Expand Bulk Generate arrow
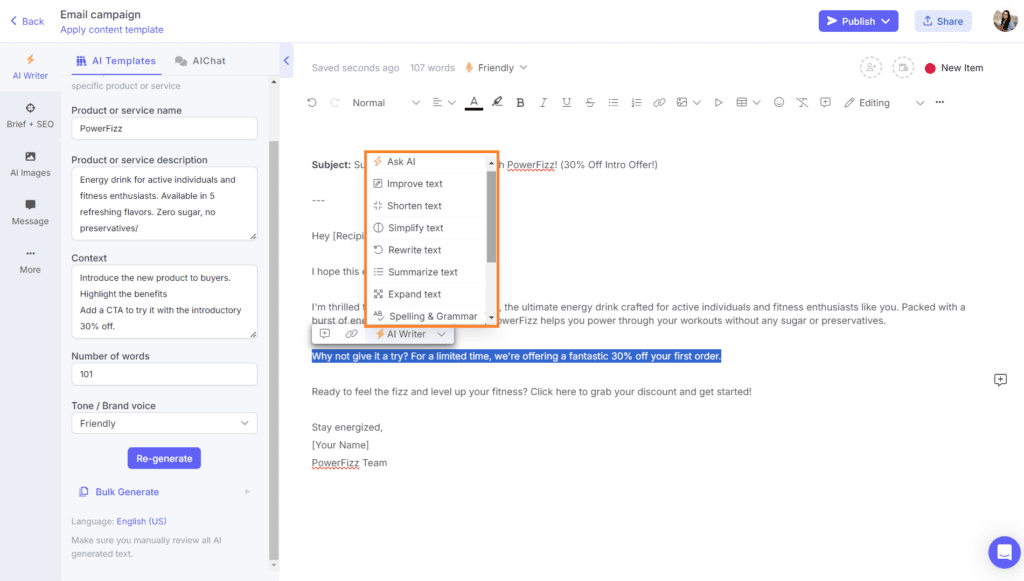 coord(248,492)
